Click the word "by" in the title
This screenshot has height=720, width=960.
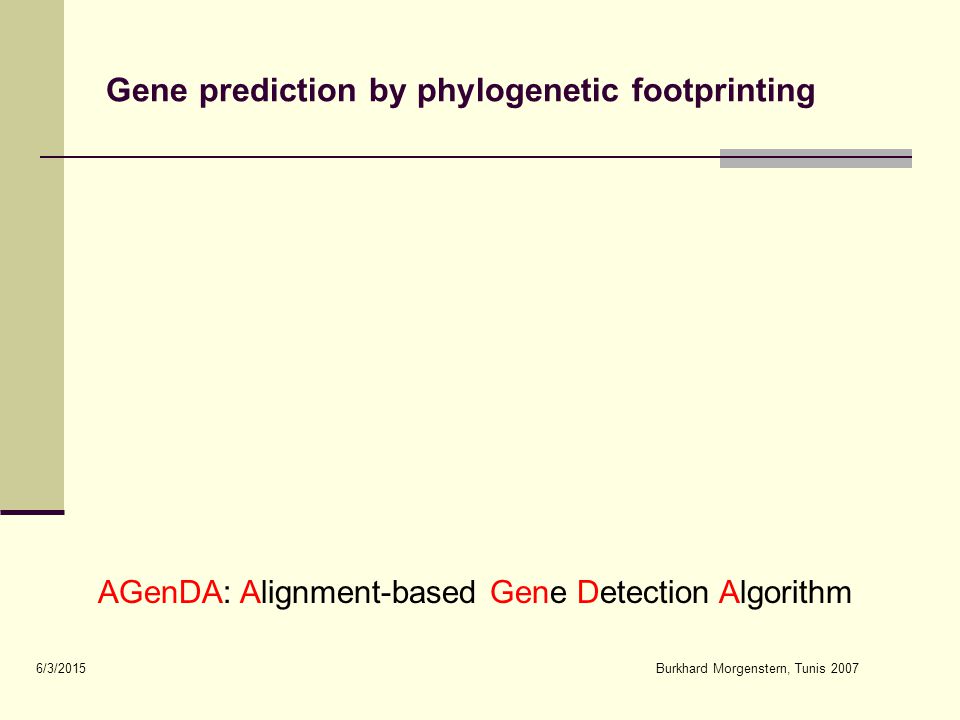387,92
